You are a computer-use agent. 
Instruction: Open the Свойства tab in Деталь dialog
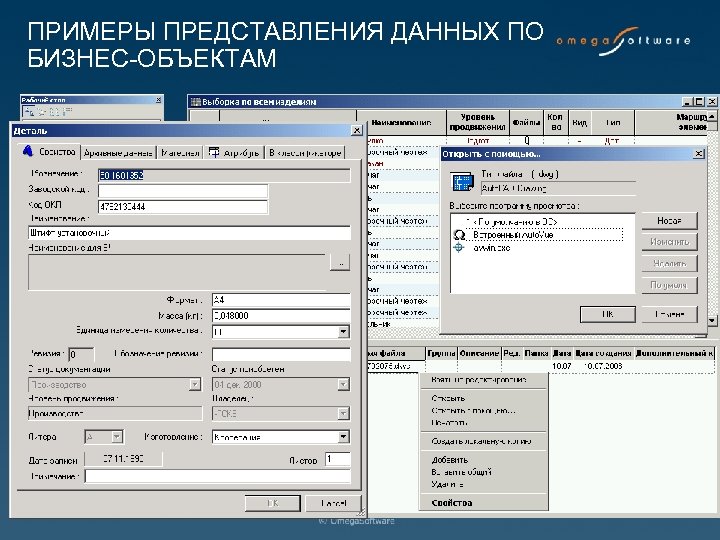coord(49,152)
